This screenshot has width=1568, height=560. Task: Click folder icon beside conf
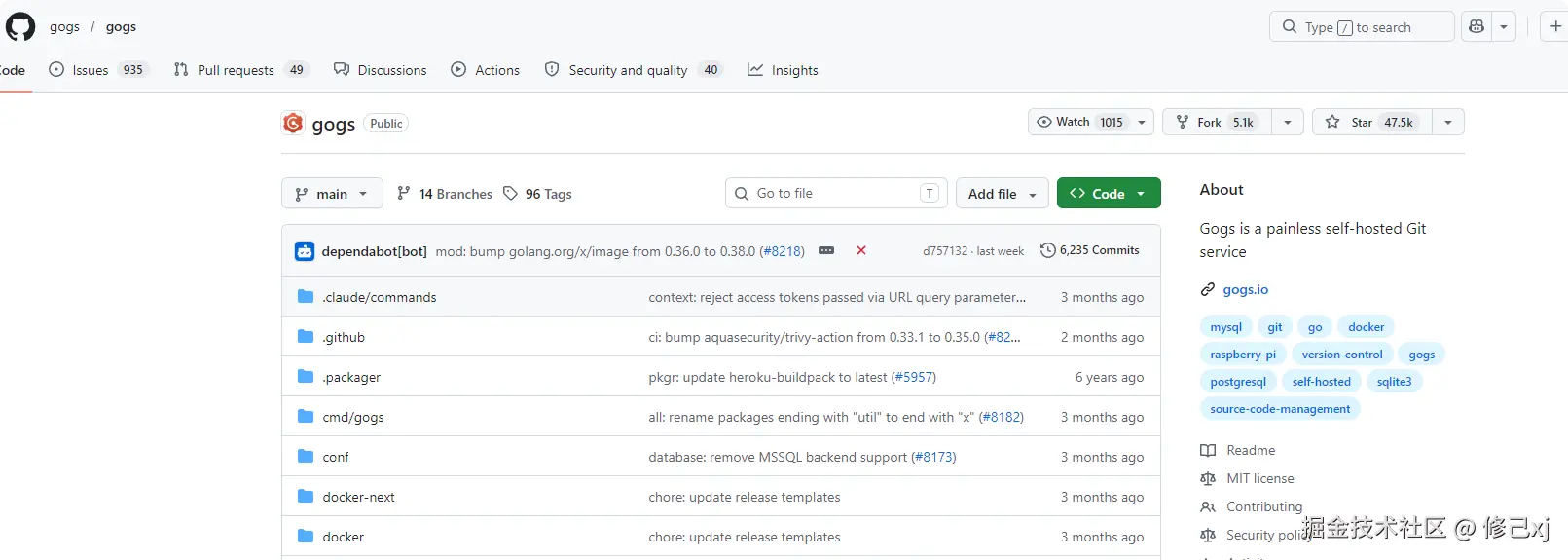(x=306, y=456)
